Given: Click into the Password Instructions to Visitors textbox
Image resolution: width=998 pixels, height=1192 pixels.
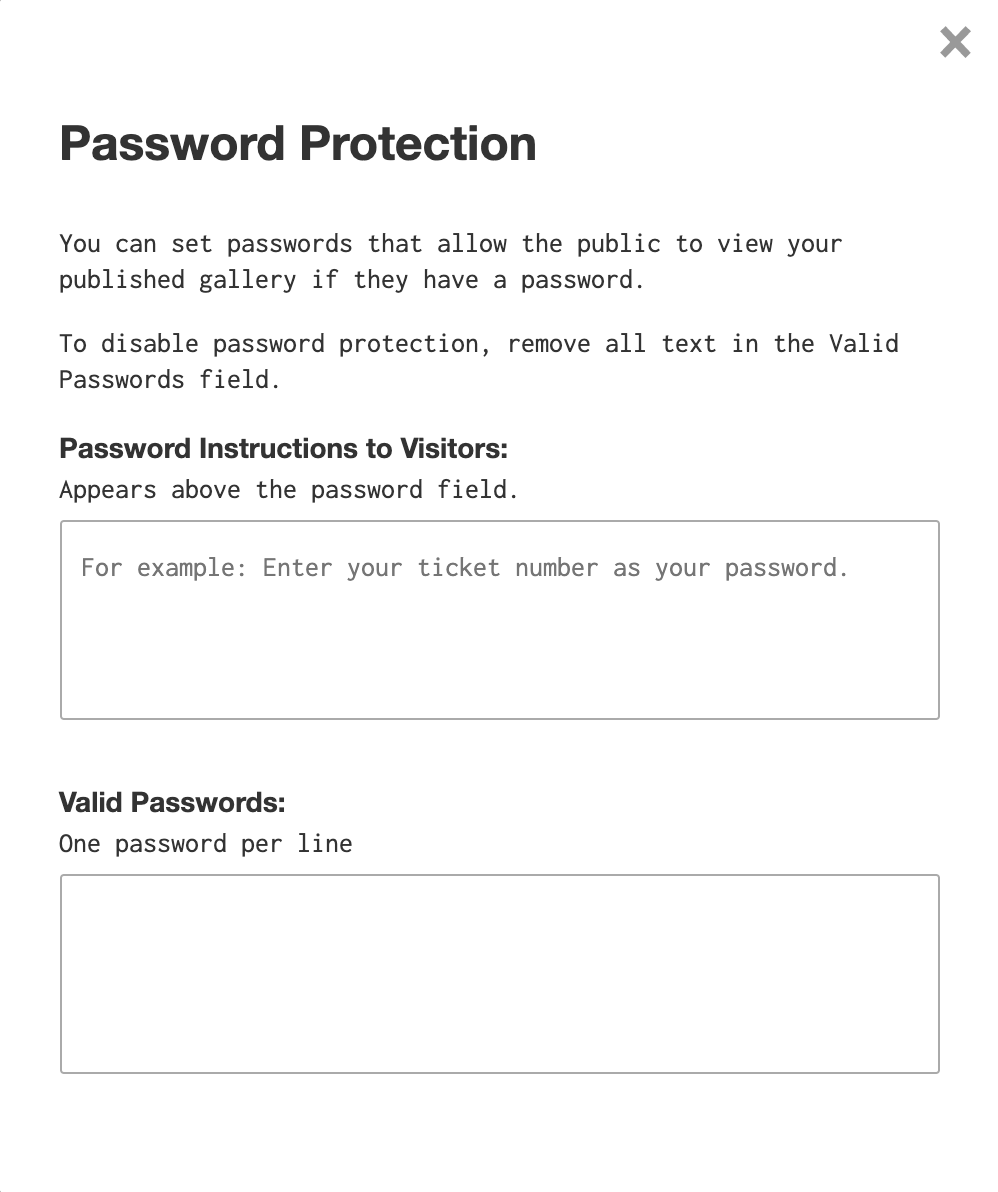Looking at the screenshot, I should tap(499, 620).
